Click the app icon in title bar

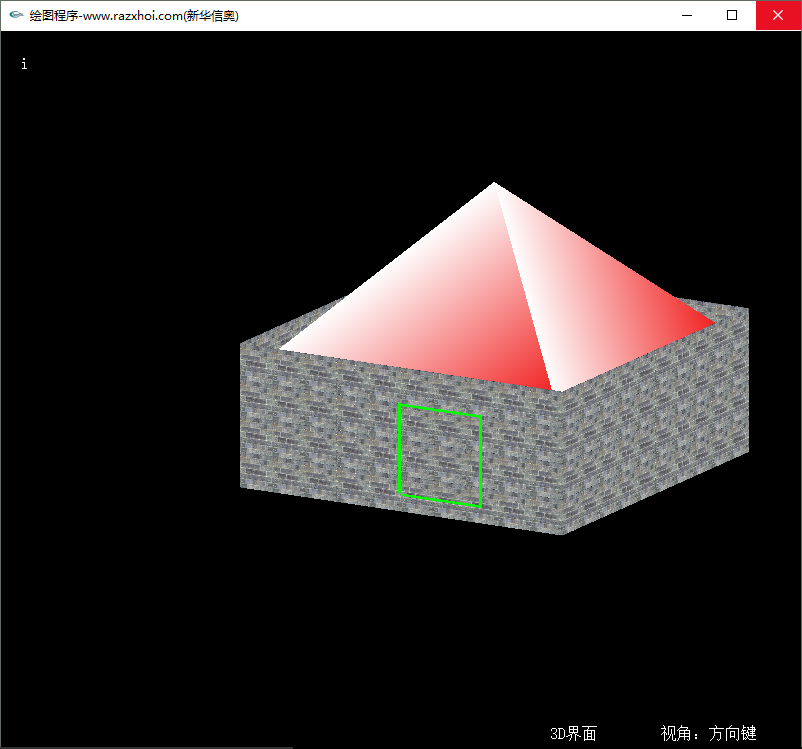coord(16,15)
